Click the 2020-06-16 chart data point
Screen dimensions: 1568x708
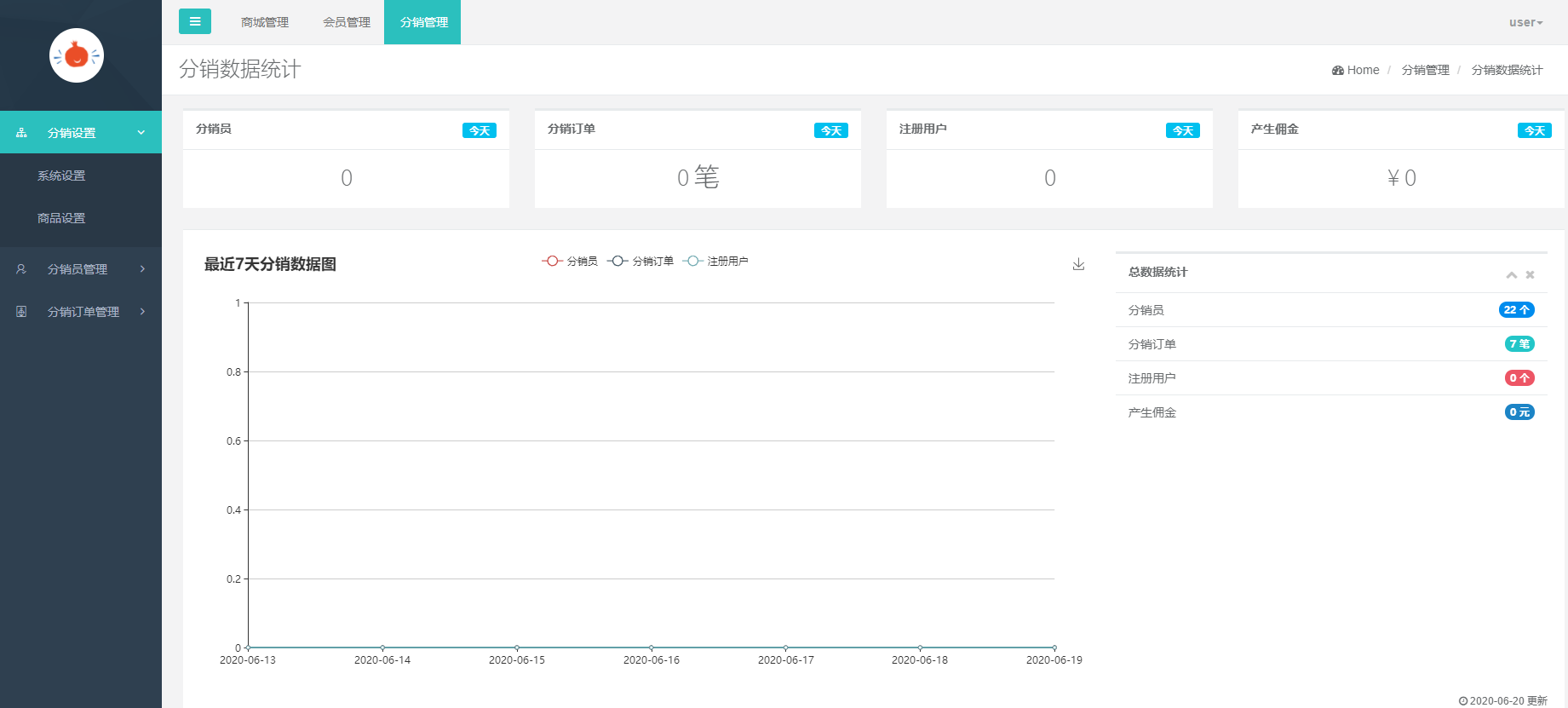tap(652, 648)
